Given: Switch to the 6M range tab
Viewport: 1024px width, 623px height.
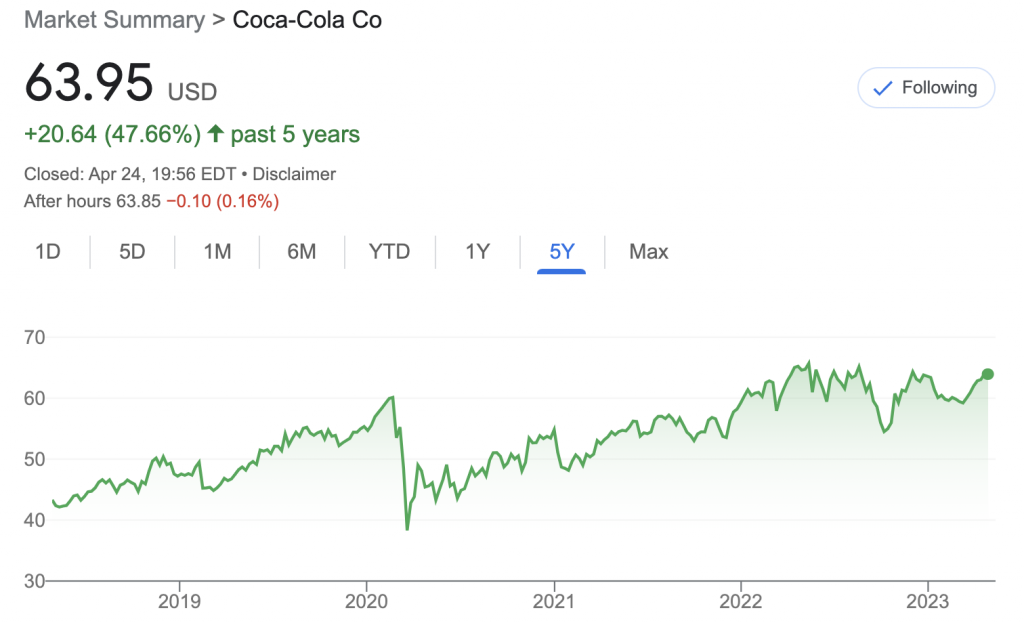Looking at the screenshot, I should (x=301, y=251).
